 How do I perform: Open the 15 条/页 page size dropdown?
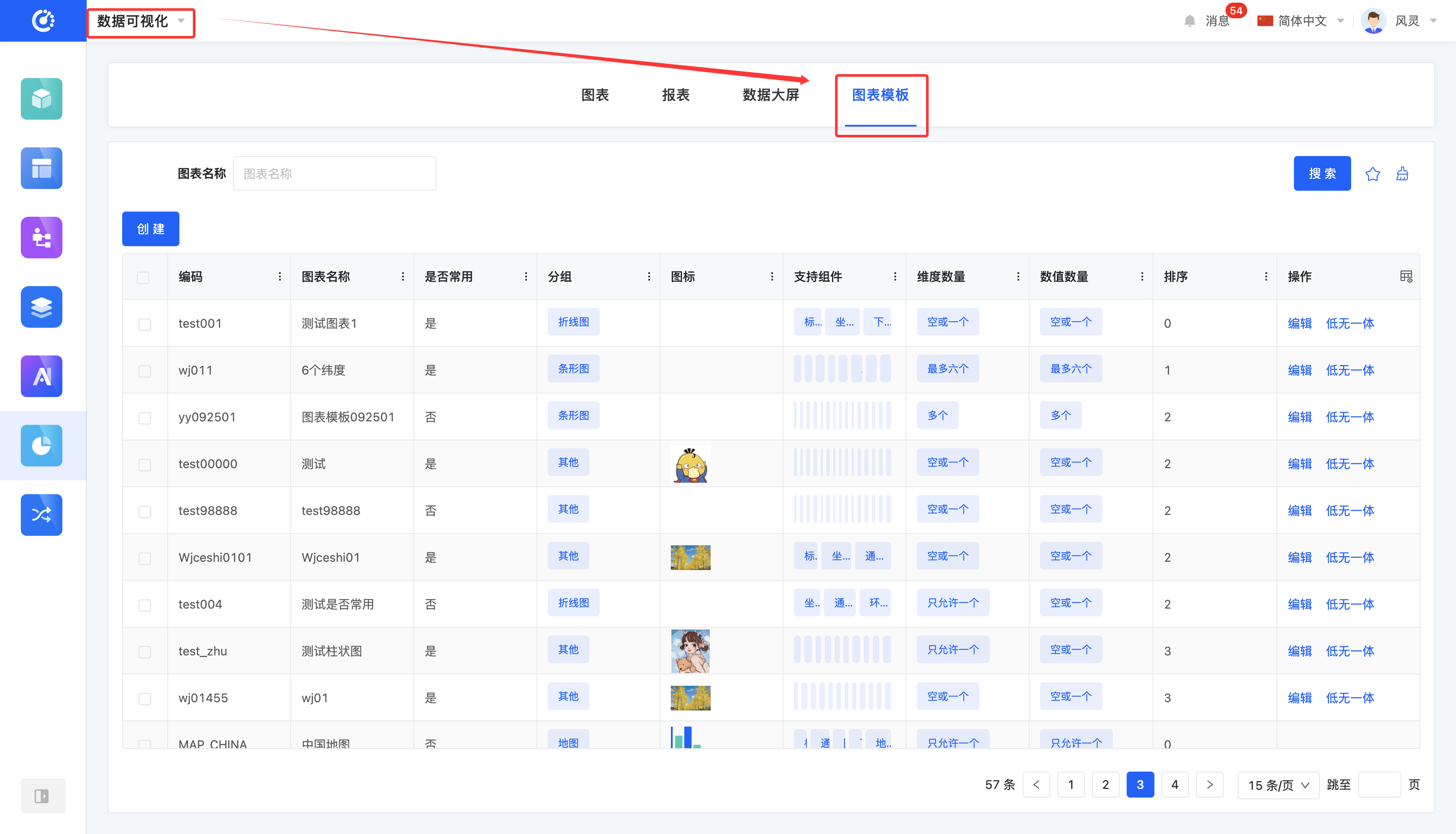pyautogui.click(x=1277, y=785)
